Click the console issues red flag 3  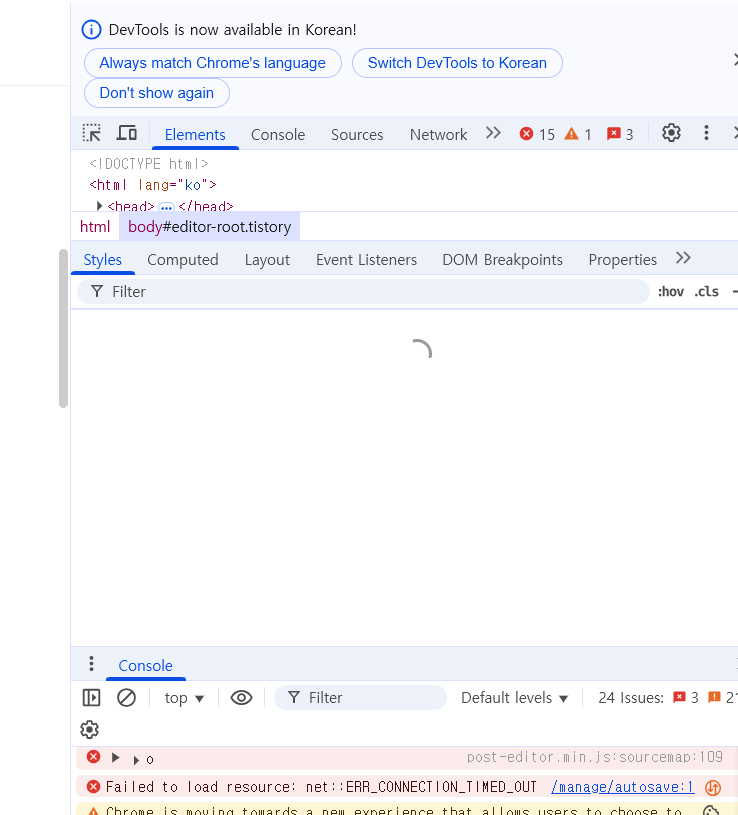pos(686,698)
